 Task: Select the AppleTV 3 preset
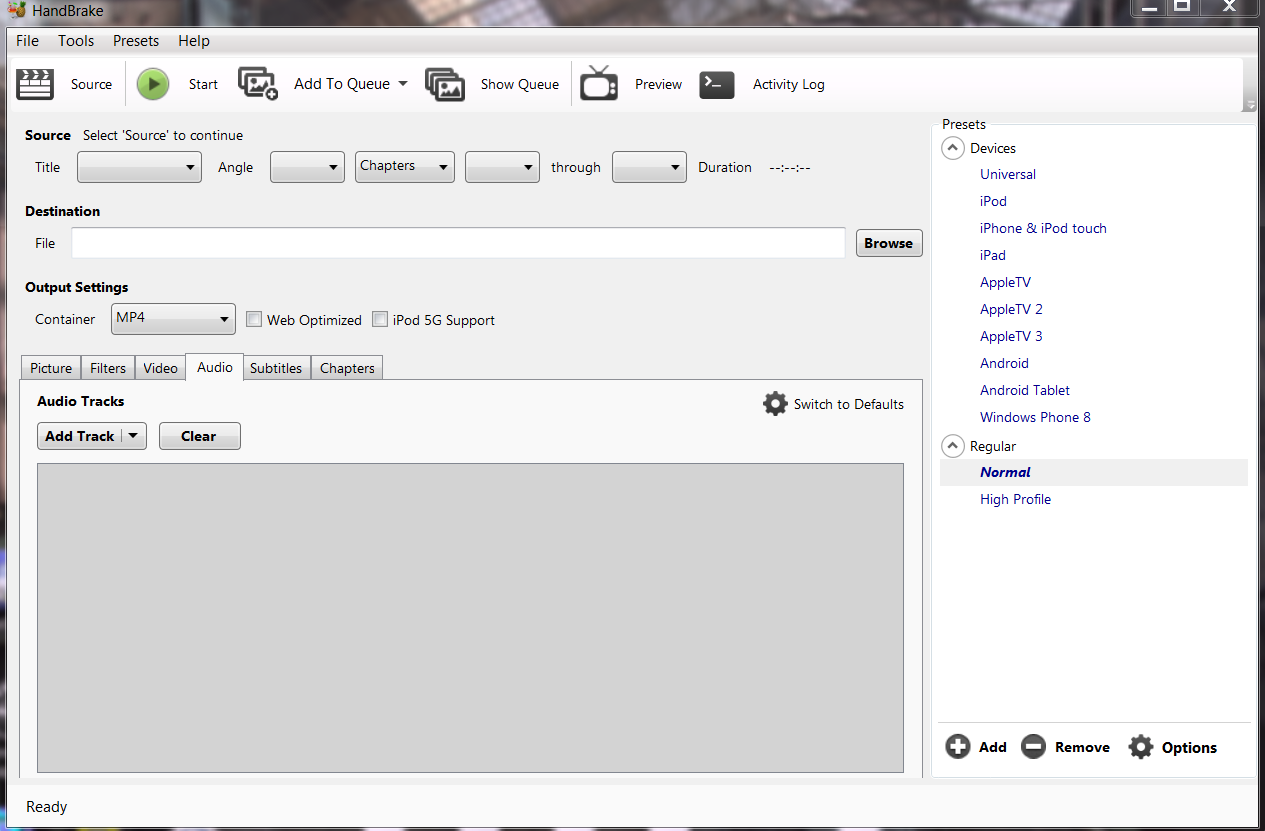point(1011,336)
